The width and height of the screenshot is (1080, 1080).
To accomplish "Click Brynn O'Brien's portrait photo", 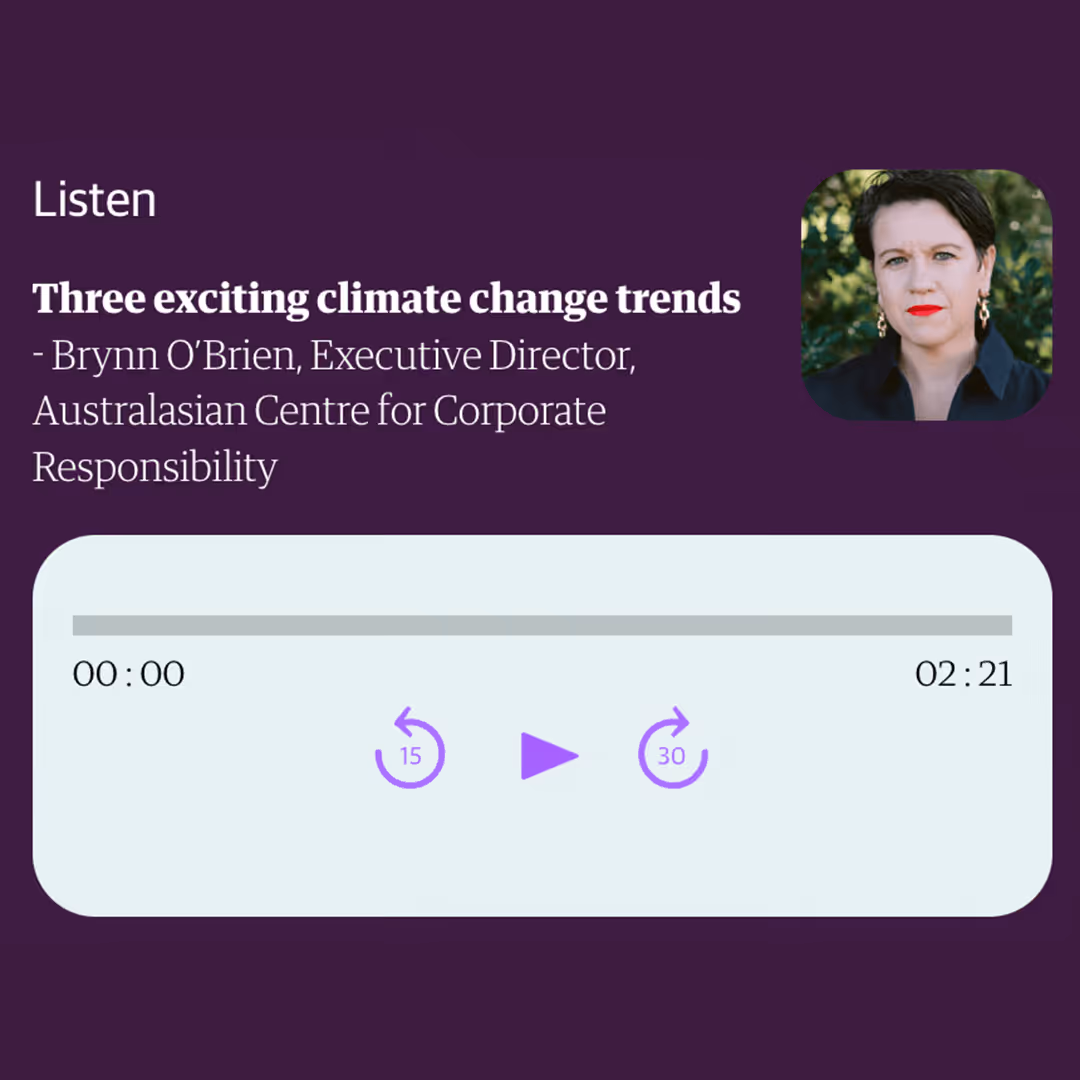I will 926,295.
